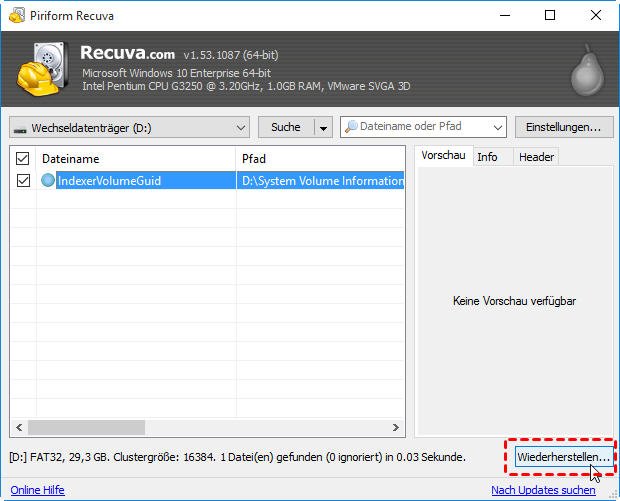Switch to the Info tab

487,157
